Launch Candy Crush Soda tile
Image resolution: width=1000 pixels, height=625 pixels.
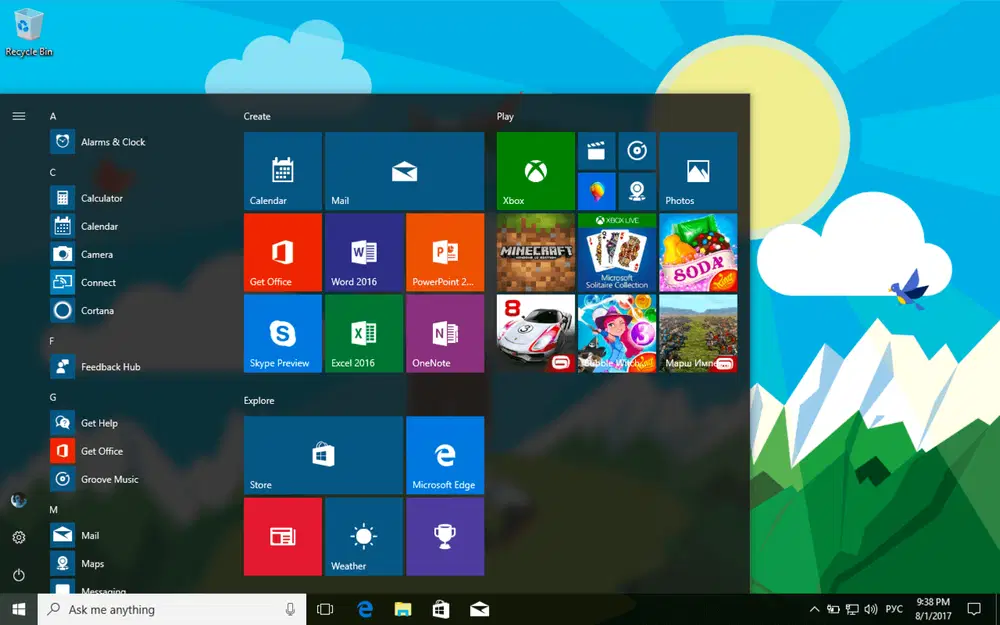(698, 252)
